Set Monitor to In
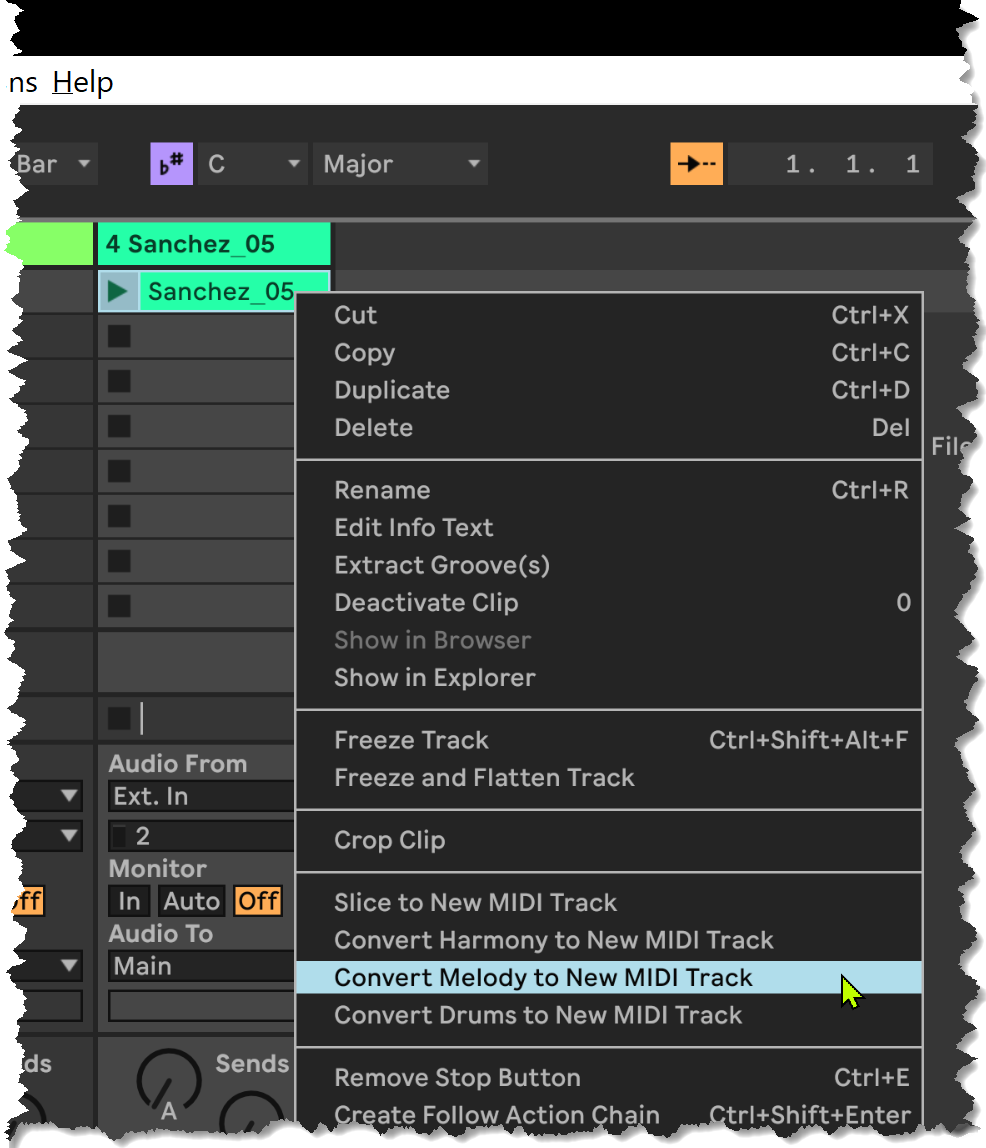The image size is (986, 1148). coord(129,901)
